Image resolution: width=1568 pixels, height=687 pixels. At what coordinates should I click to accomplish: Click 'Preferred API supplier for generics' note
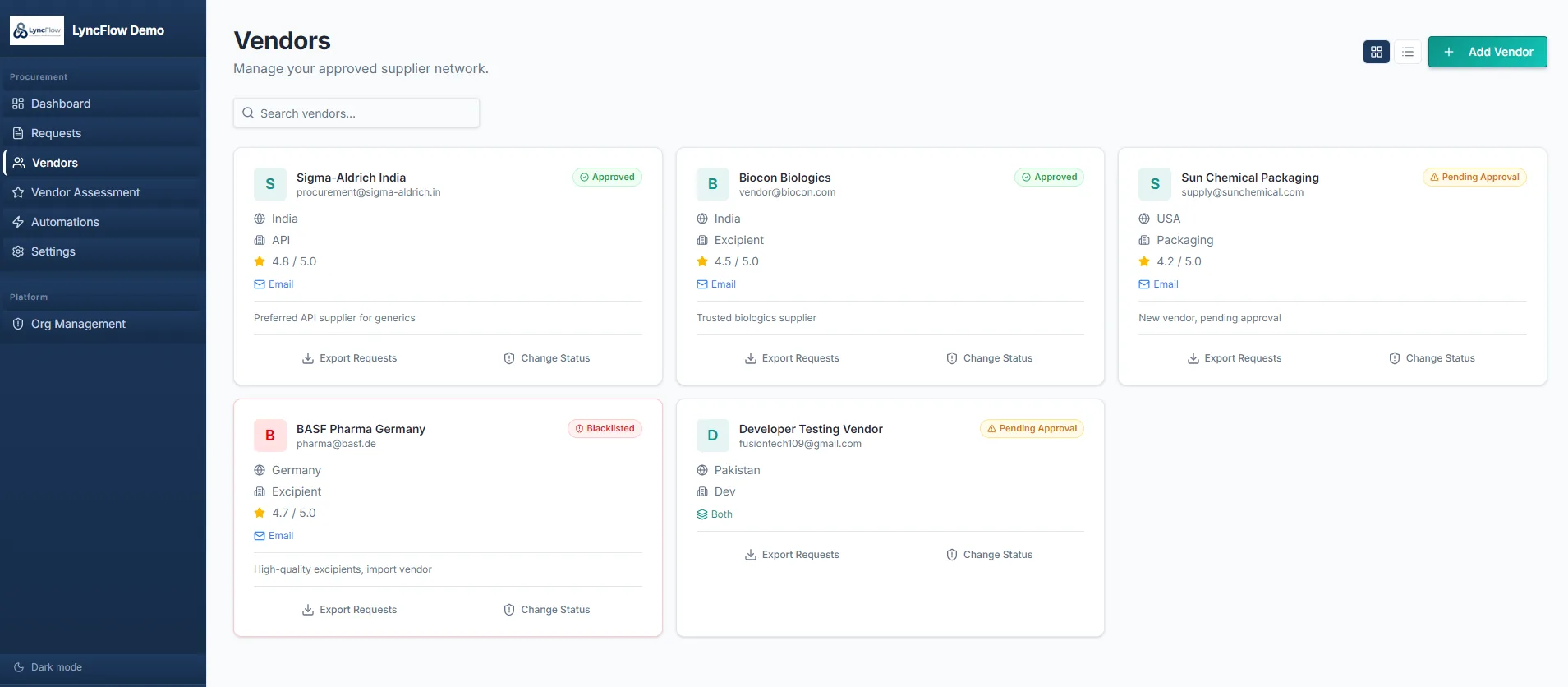click(334, 318)
